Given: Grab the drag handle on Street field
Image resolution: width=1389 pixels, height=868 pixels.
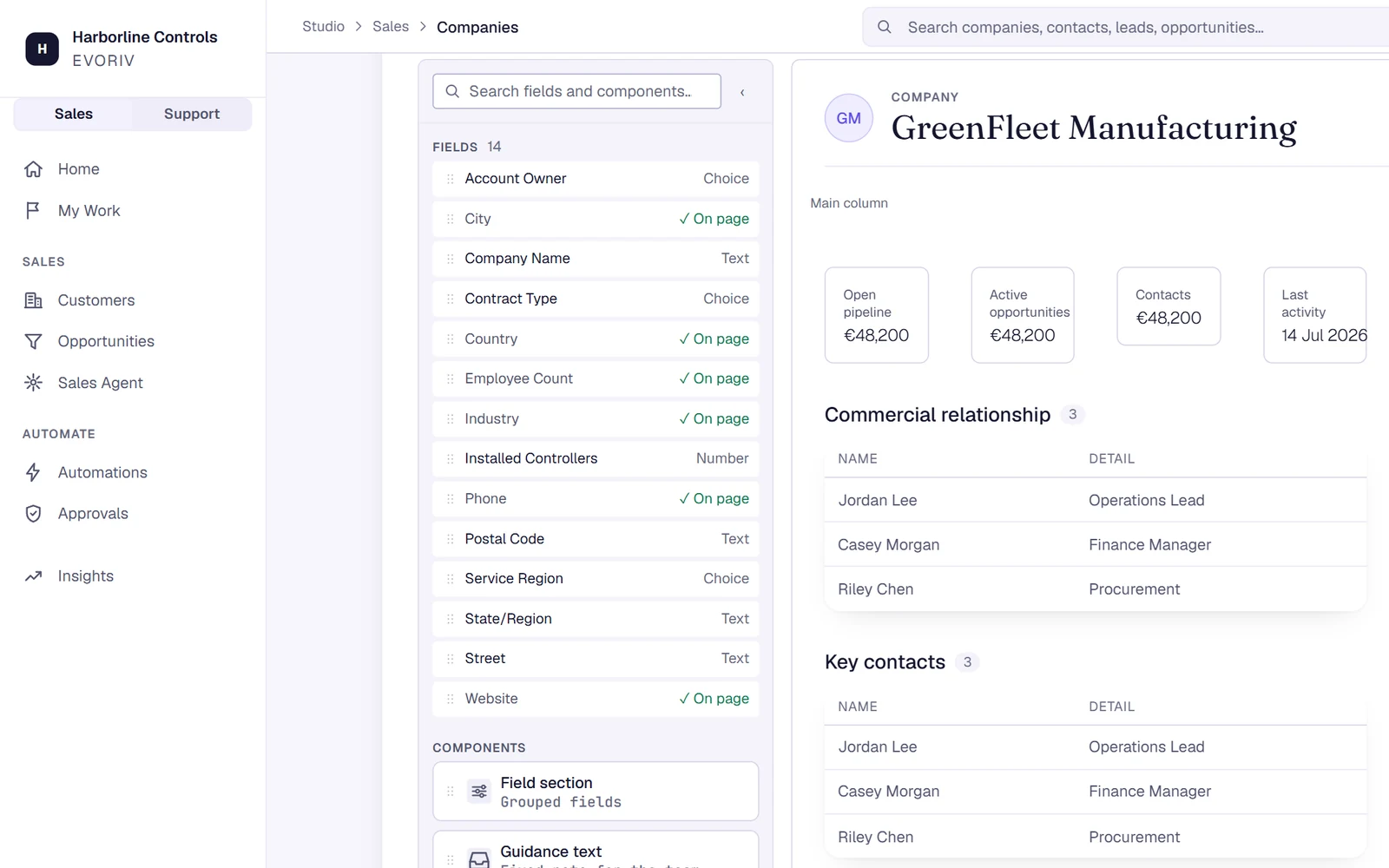Looking at the screenshot, I should click(450, 659).
